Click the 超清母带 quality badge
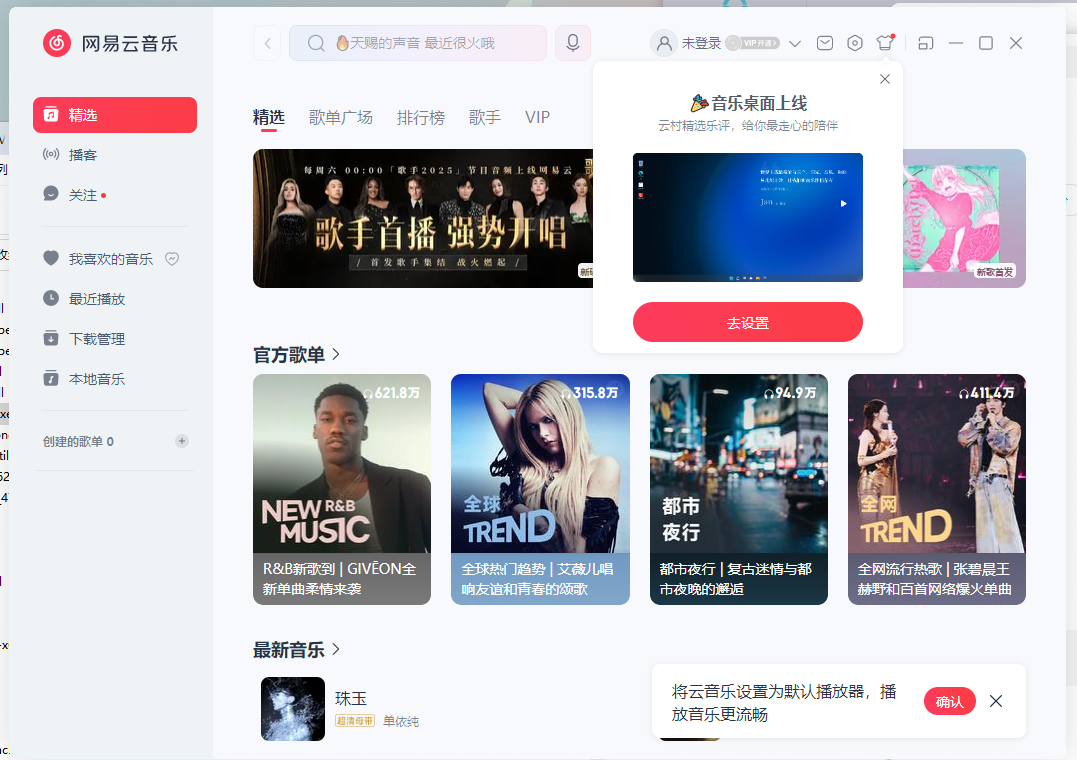1077x760 pixels. 355,721
